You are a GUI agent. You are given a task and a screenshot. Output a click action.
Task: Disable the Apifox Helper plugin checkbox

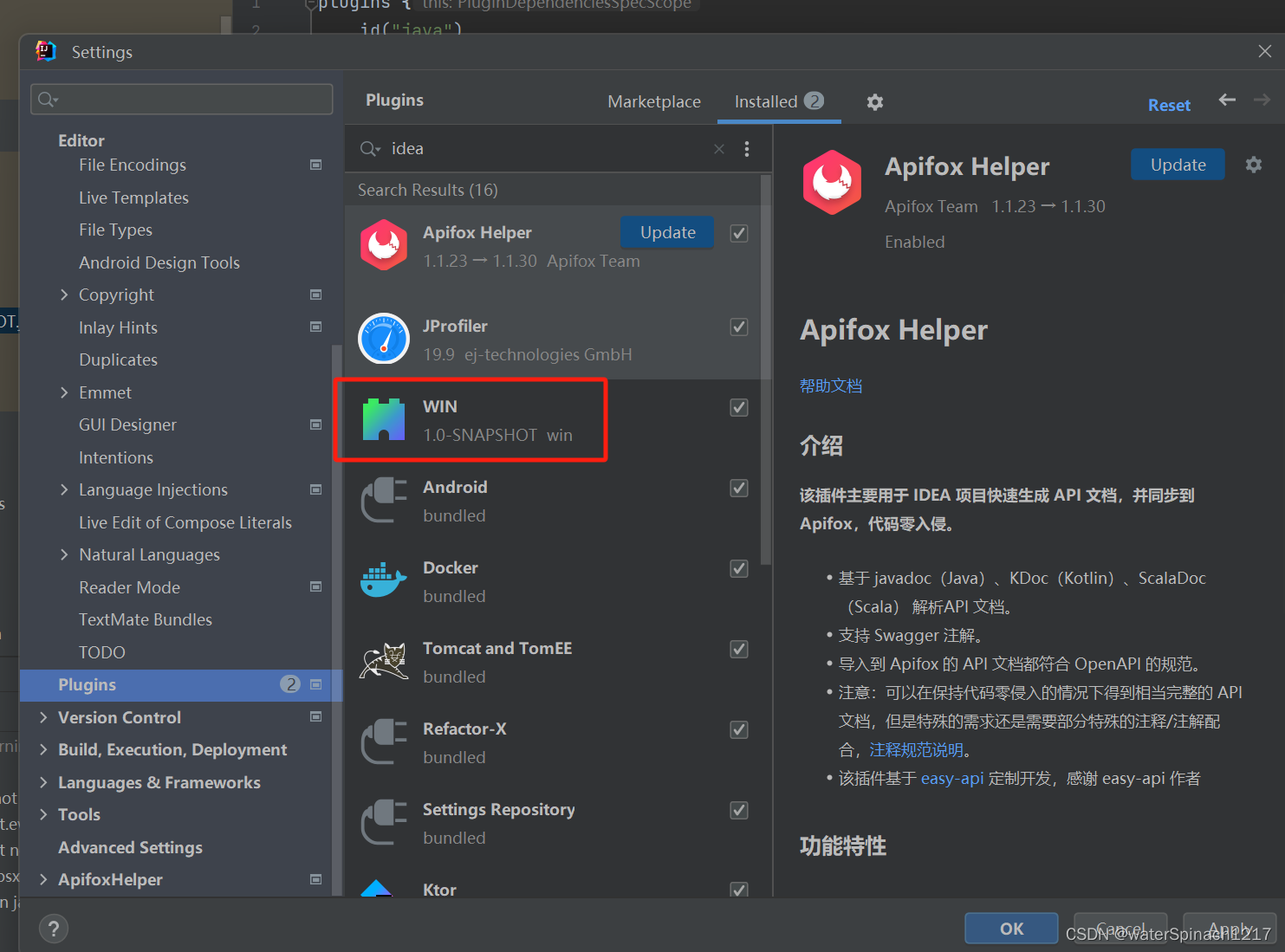tap(739, 233)
